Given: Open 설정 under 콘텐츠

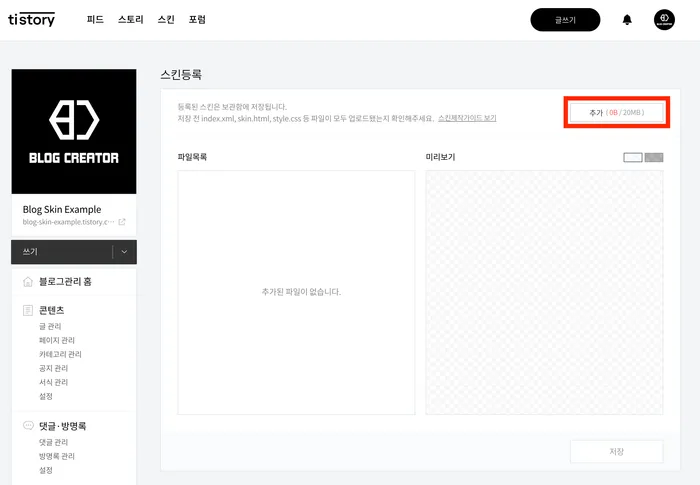Looking at the screenshot, I should click(46, 396).
